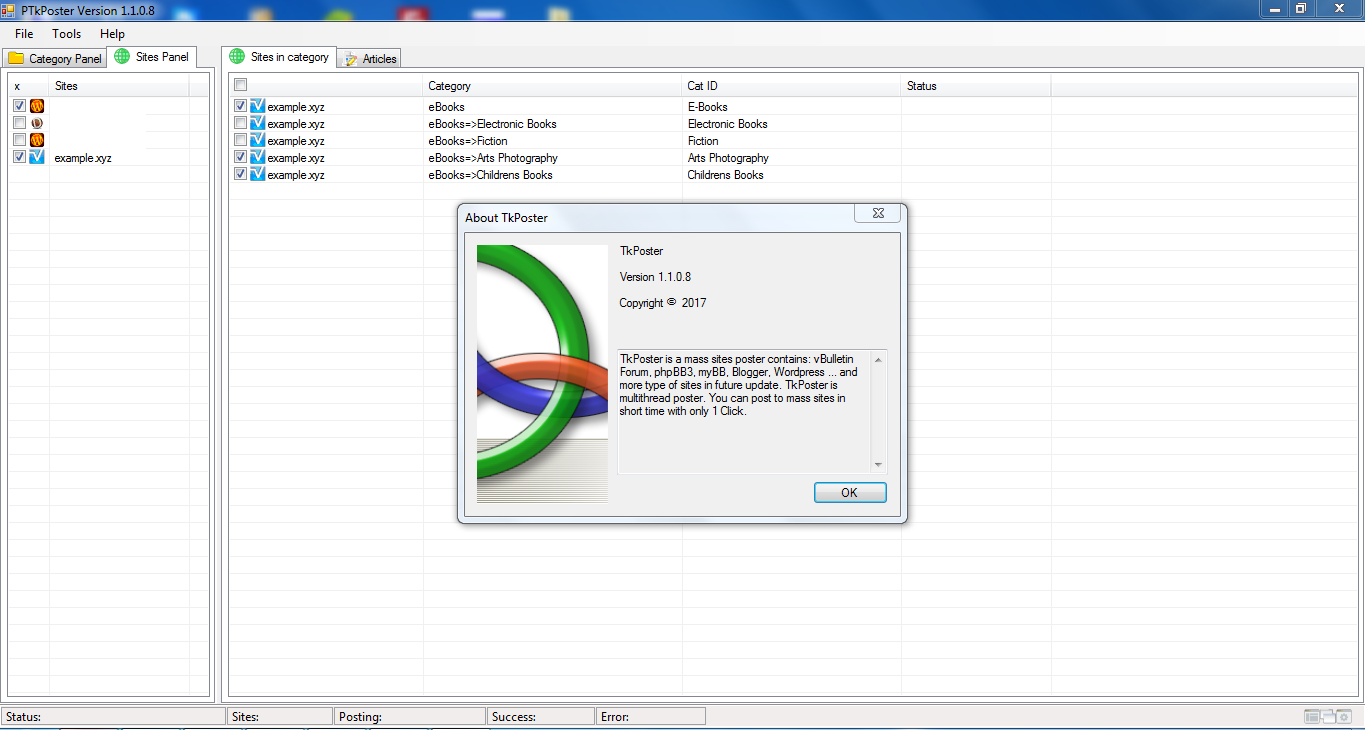Click the "Version 1.1.0.8" text in About dialog
This screenshot has width=1365, height=730.
click(655, 277)
